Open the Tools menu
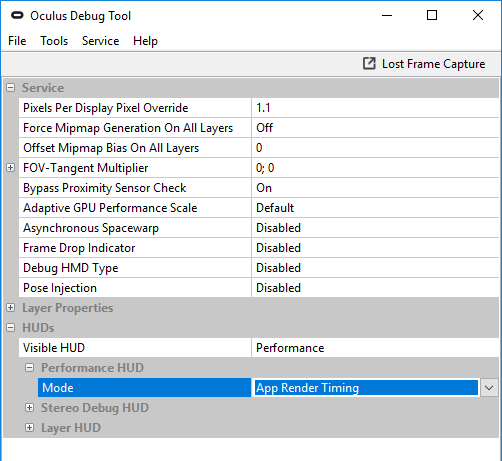This screenshot has width=502, height=461. pyautogui.click(x=54, y=41)
